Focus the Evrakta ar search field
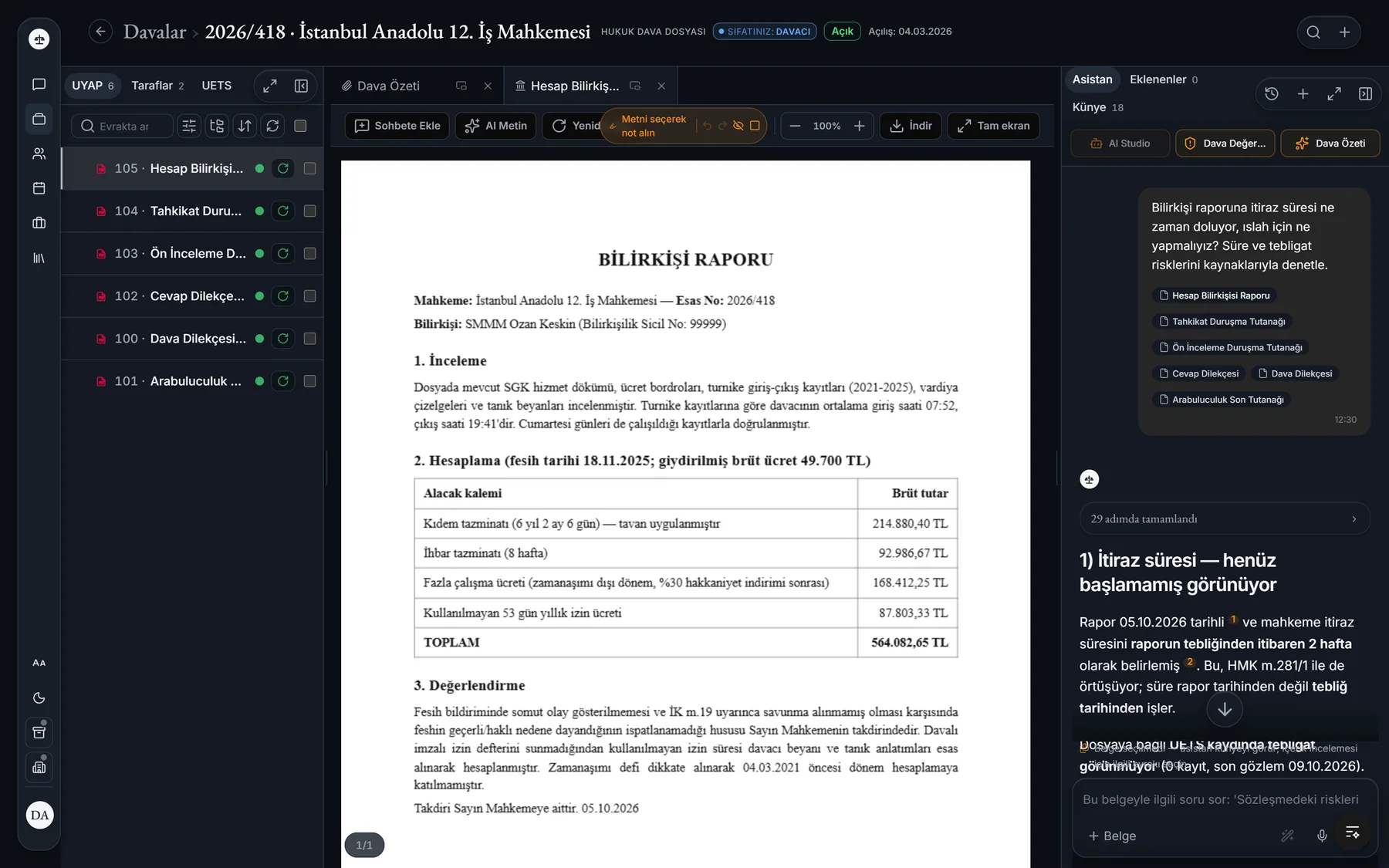 (x=122, y=126)
